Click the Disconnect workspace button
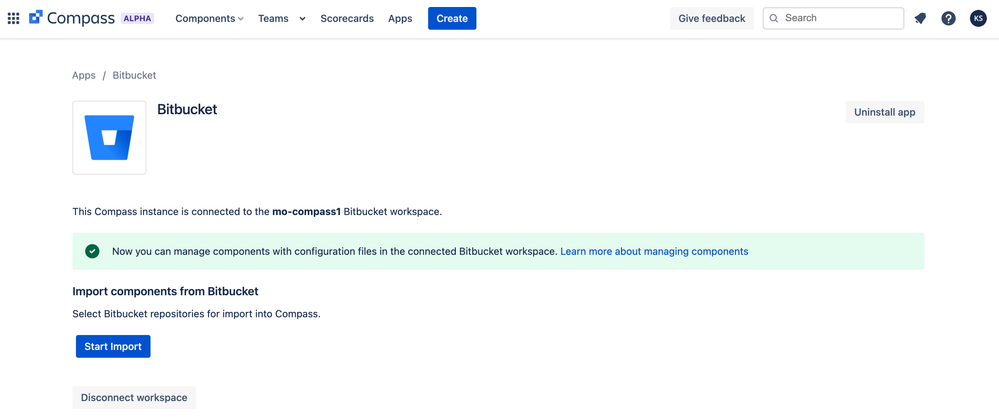This screenshot has height=418, width=999. (x=134, y=398)
